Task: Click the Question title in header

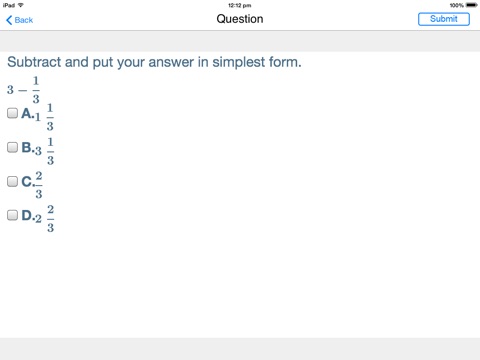Action: 240,19
